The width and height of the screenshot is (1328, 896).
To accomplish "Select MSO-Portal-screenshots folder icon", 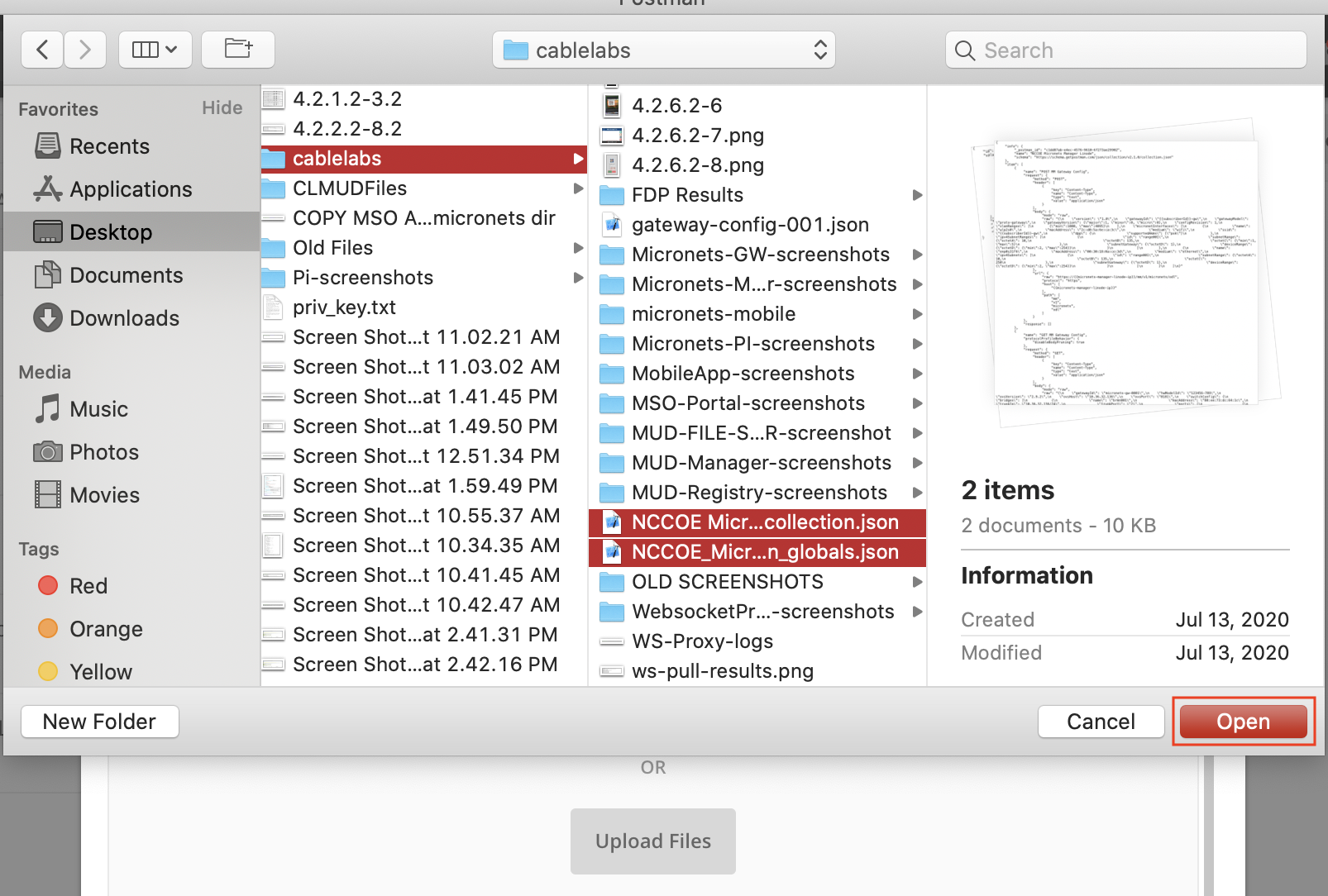I will tap(612, 403).
